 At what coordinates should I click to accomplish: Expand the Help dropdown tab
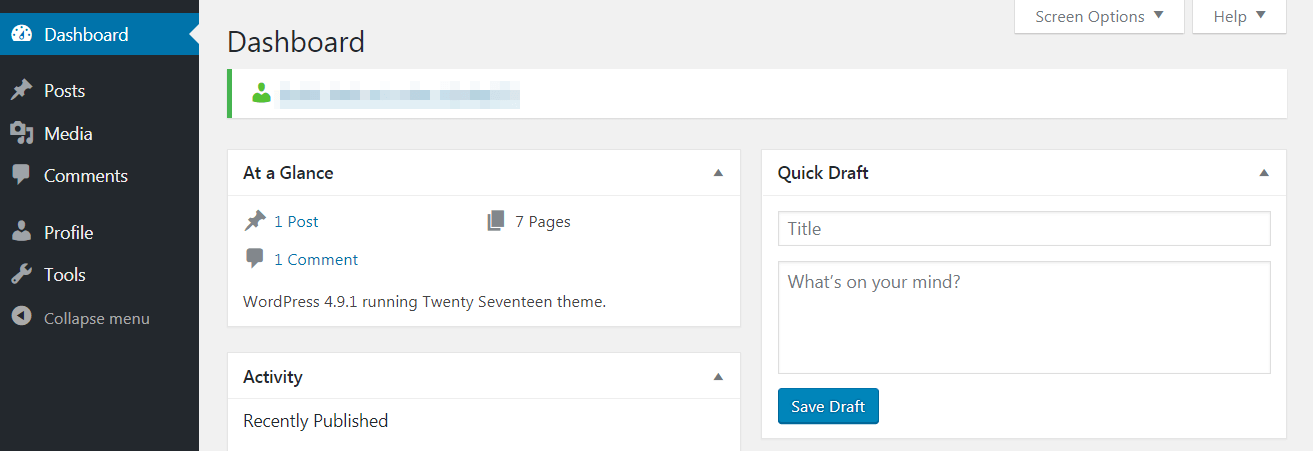coord(1239,16)
